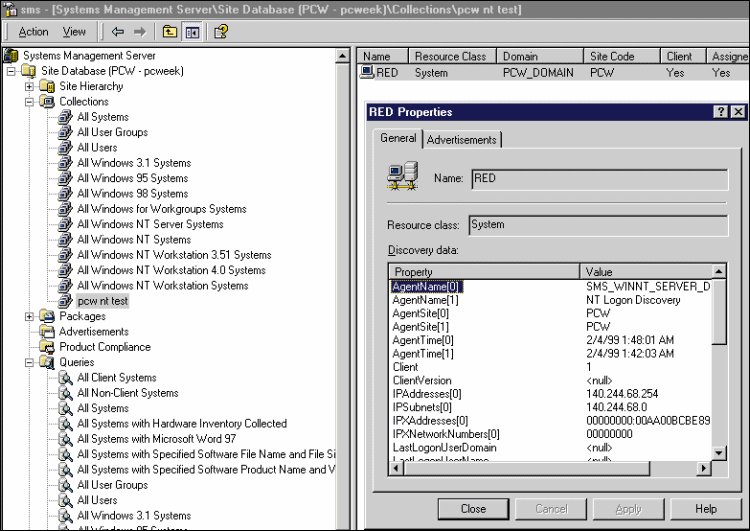Click the Client column header

(683, 56)
